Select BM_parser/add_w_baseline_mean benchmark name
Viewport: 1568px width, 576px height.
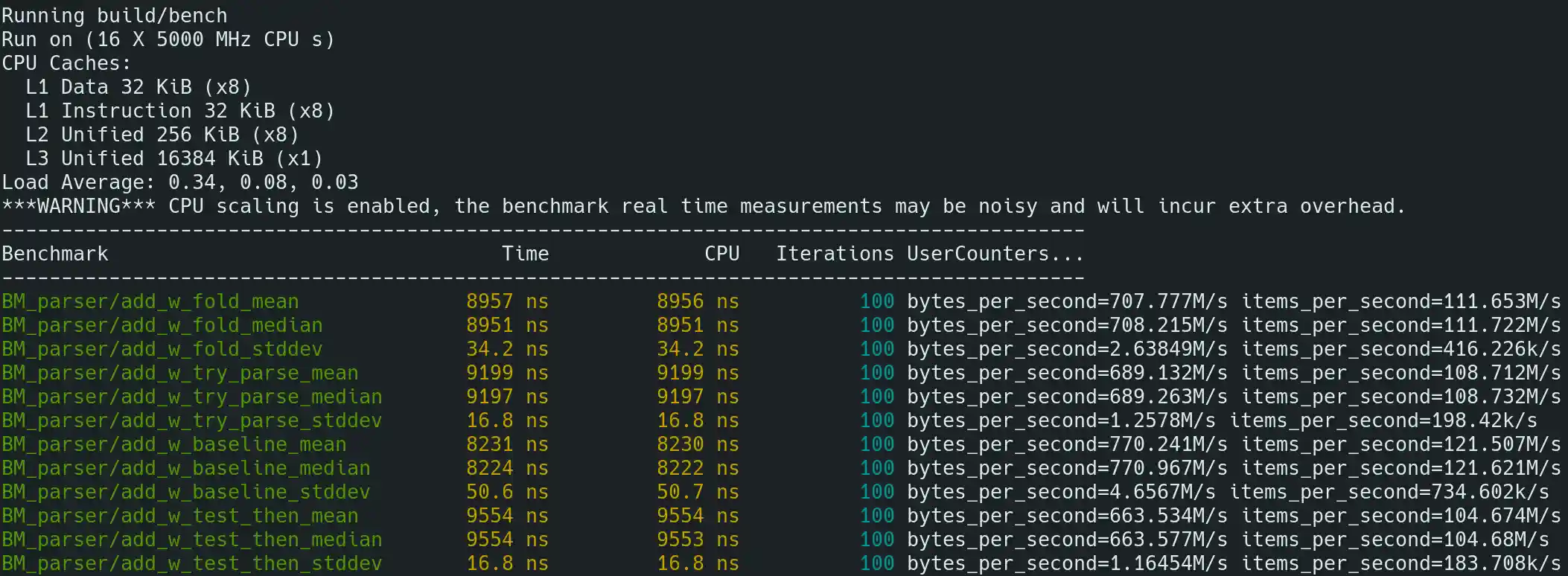[174, 444]
